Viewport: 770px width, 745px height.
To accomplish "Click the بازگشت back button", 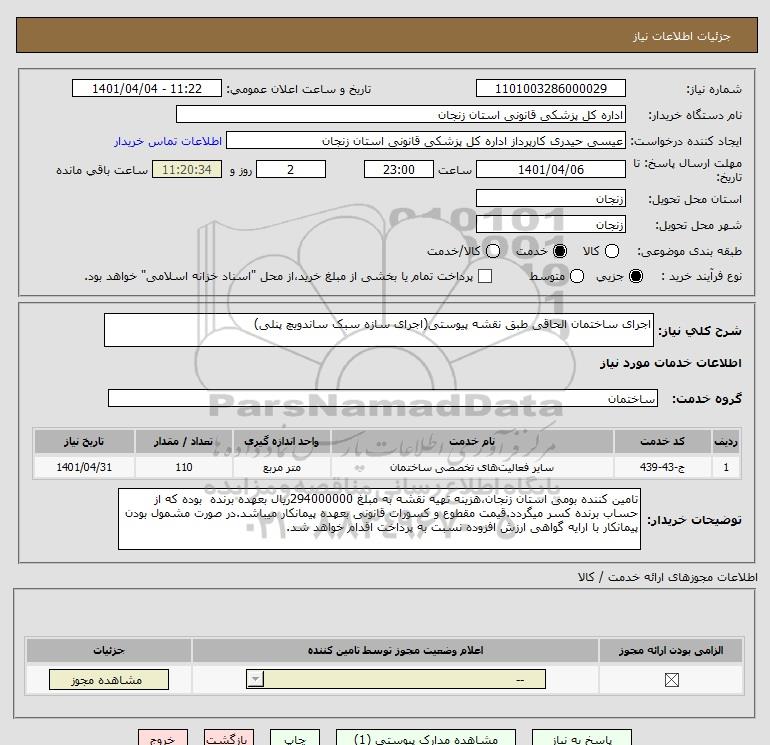I will [229, 738].
